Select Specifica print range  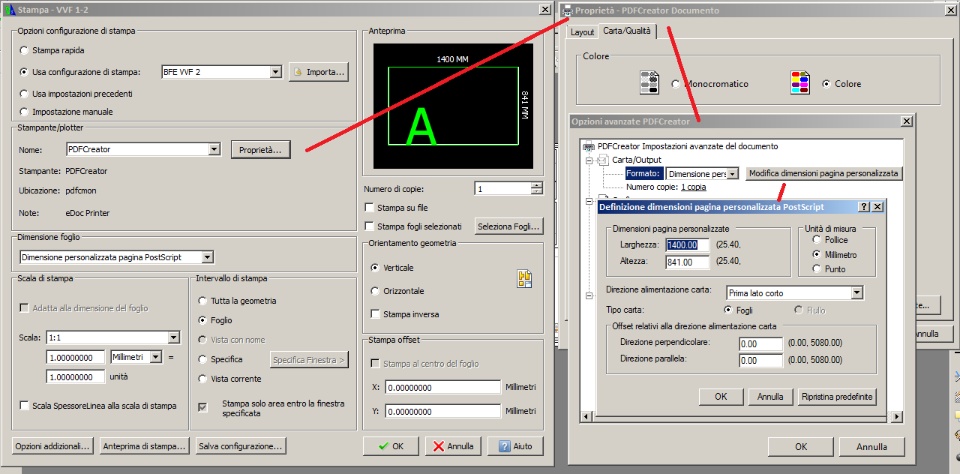click(202, 359)
